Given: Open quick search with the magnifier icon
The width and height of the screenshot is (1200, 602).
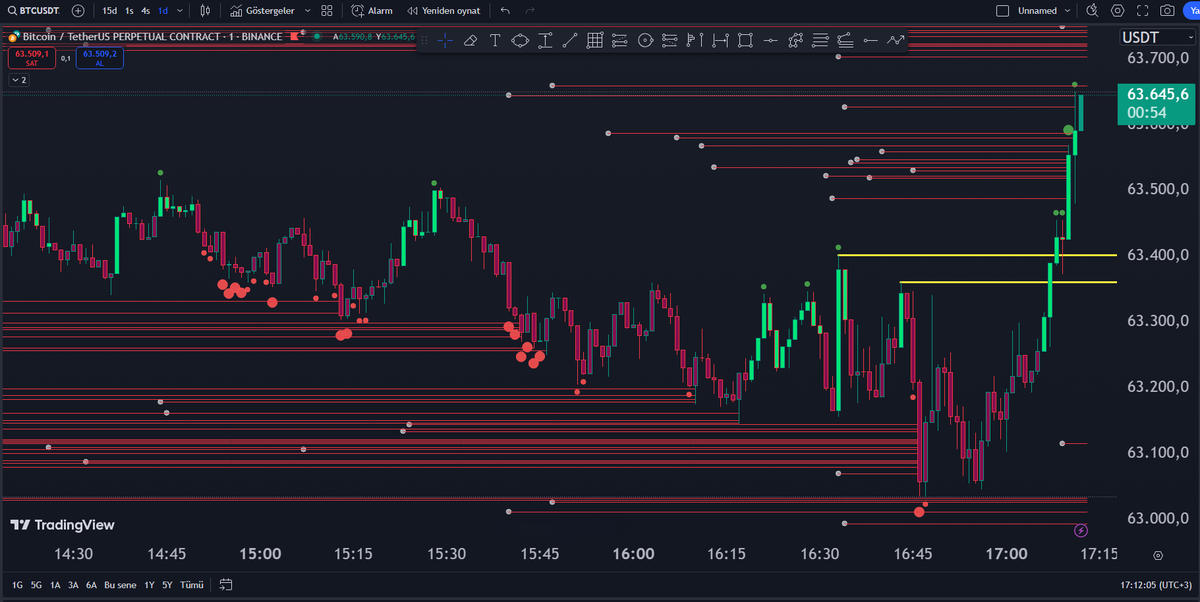Looking at the screenshot, I should click(1090, 10).
